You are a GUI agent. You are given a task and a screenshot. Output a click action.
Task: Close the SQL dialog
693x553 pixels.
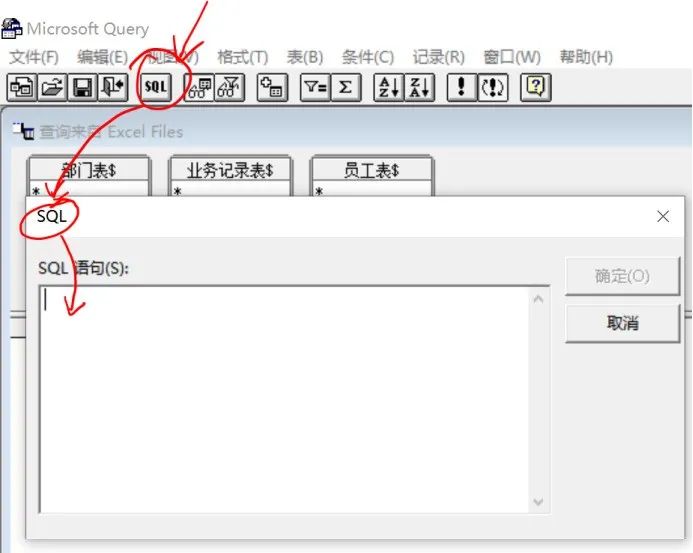pyautogui.click(x=663, y=217)
